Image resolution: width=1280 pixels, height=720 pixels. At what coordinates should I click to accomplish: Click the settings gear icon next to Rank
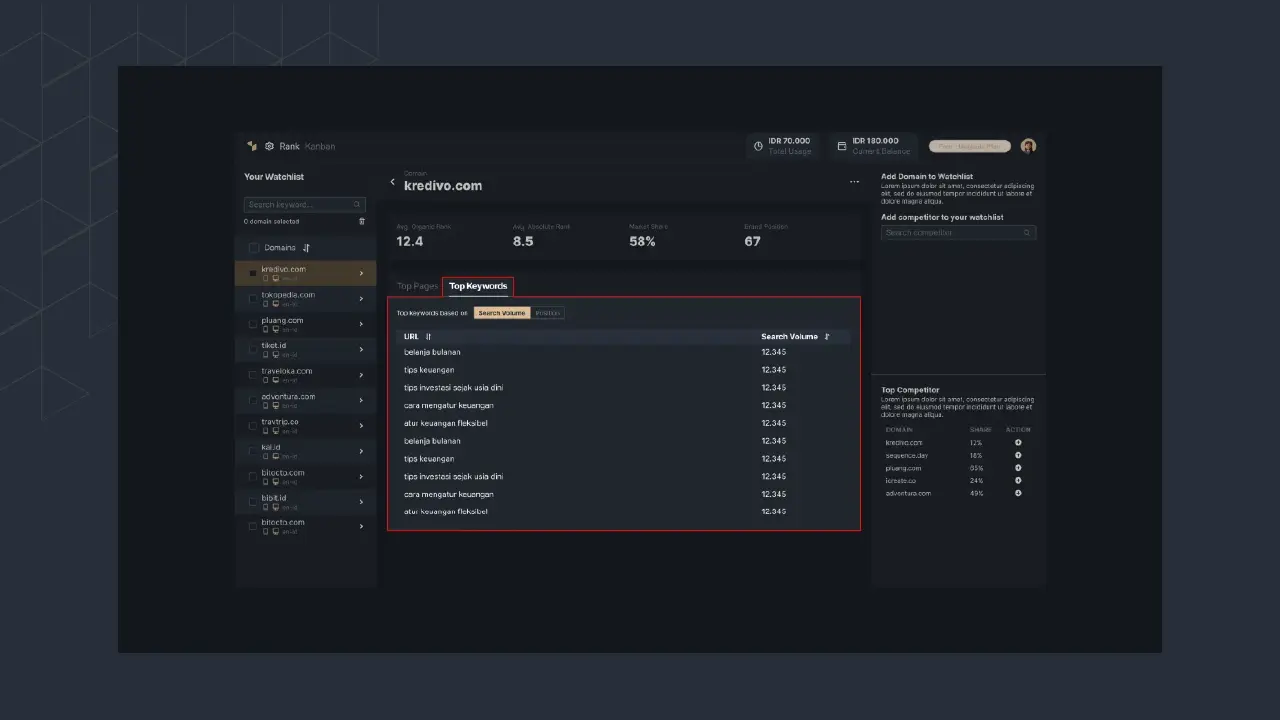click(x=269, y=146)
